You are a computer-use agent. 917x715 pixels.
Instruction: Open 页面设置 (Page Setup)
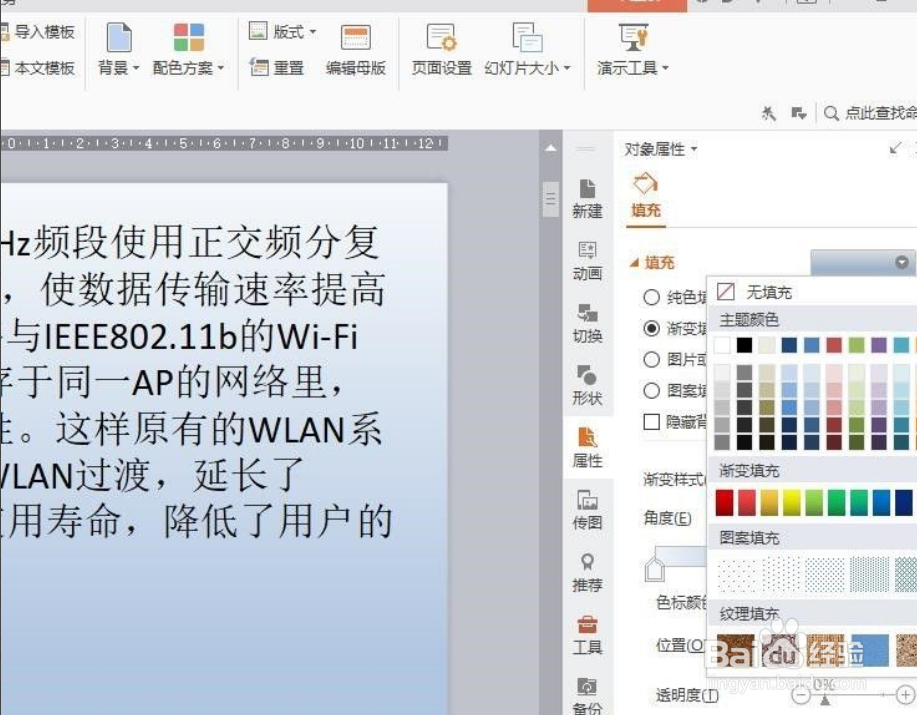click(x=440, y=50)
